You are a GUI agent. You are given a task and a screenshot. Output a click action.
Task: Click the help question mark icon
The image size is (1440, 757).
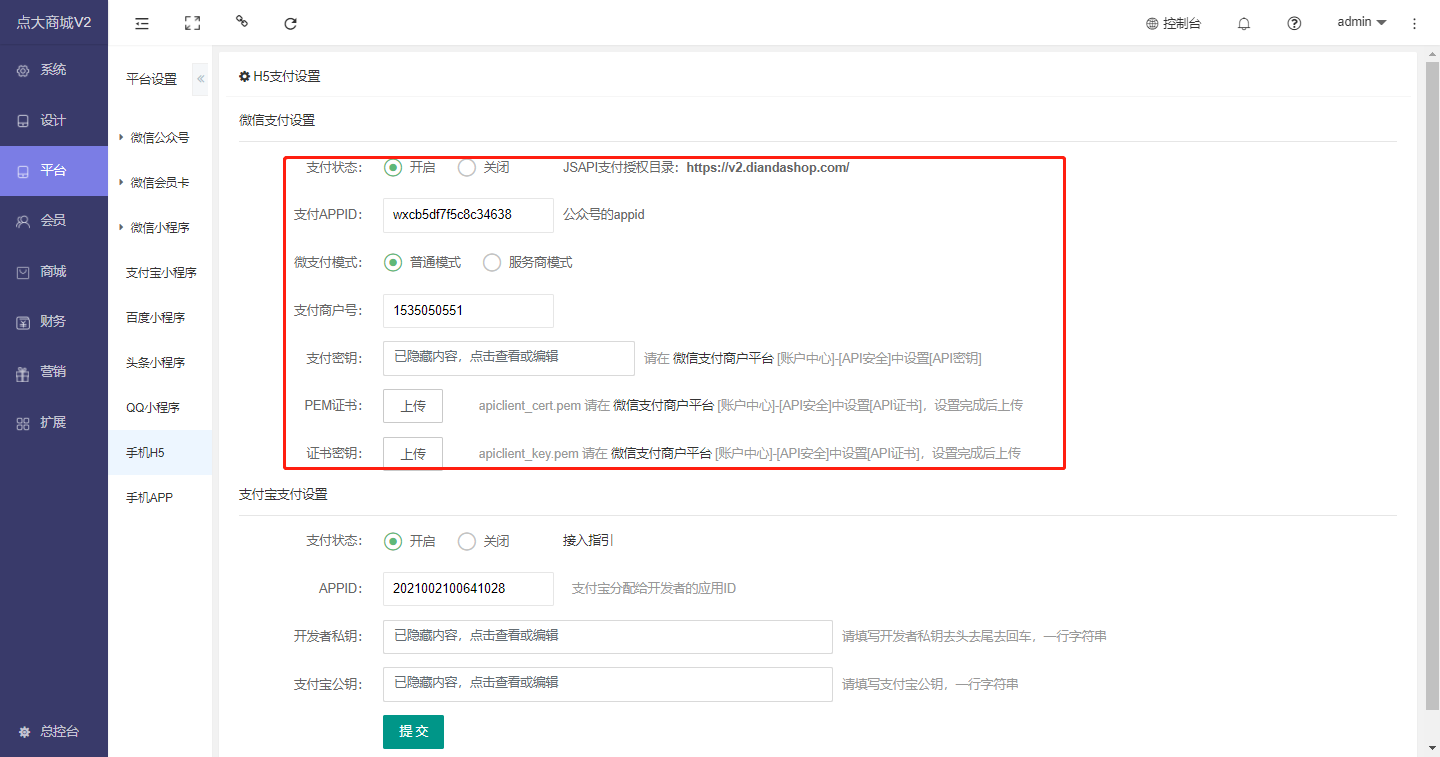pyautogui.click(x=1294, y=23)
